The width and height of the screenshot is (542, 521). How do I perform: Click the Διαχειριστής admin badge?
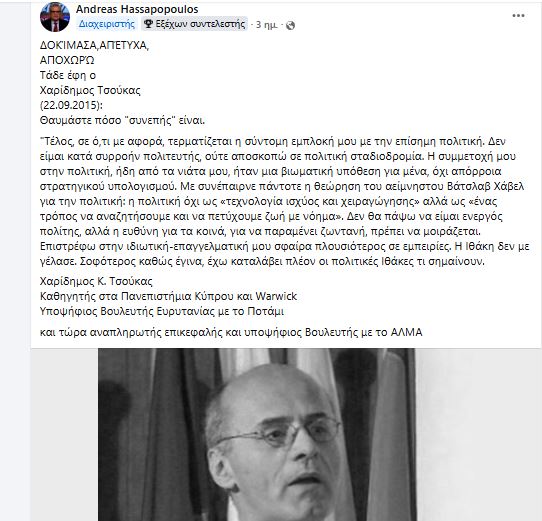[x=106, y=24]
